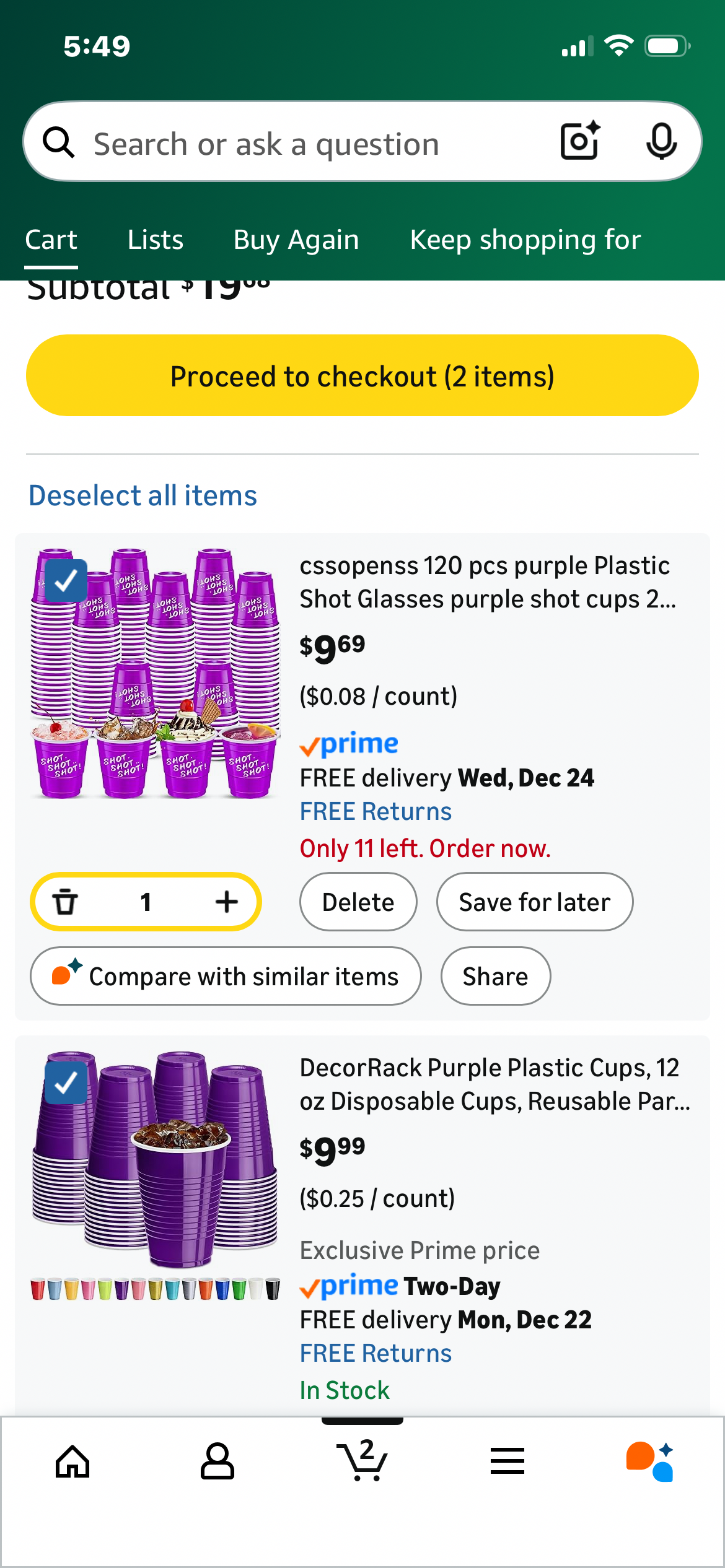The height and width of the screenshot is (1568, 725).
Task: Tap the microphone voice search icon
Action: coord(661,142)
